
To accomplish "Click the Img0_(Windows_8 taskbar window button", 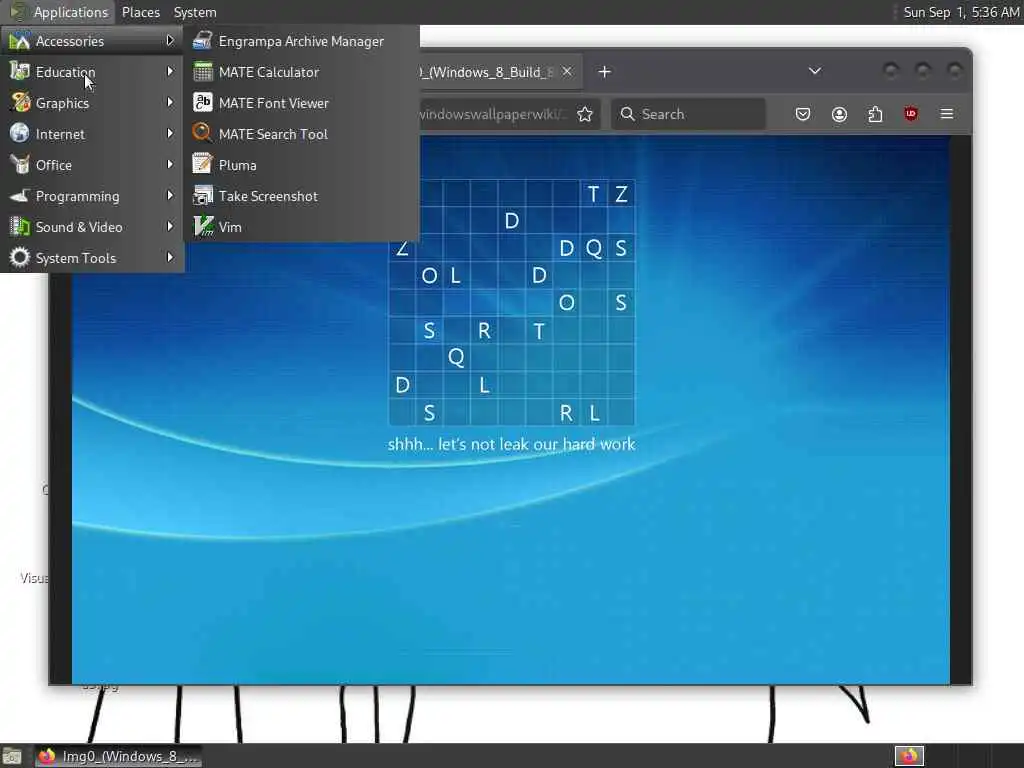I will coord(118,756).
